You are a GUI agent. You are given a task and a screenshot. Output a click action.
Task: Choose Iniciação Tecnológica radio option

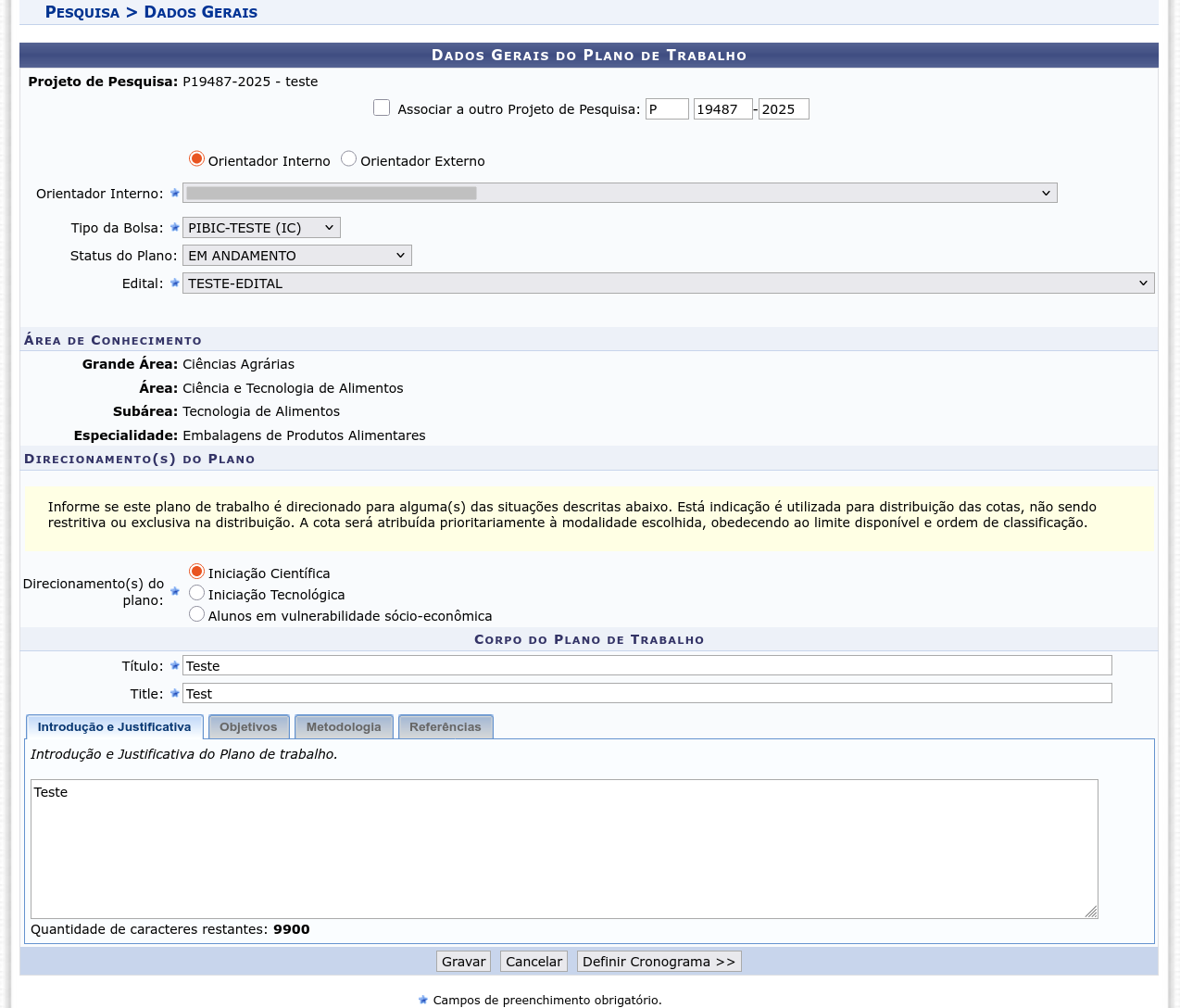coord(196,593)
